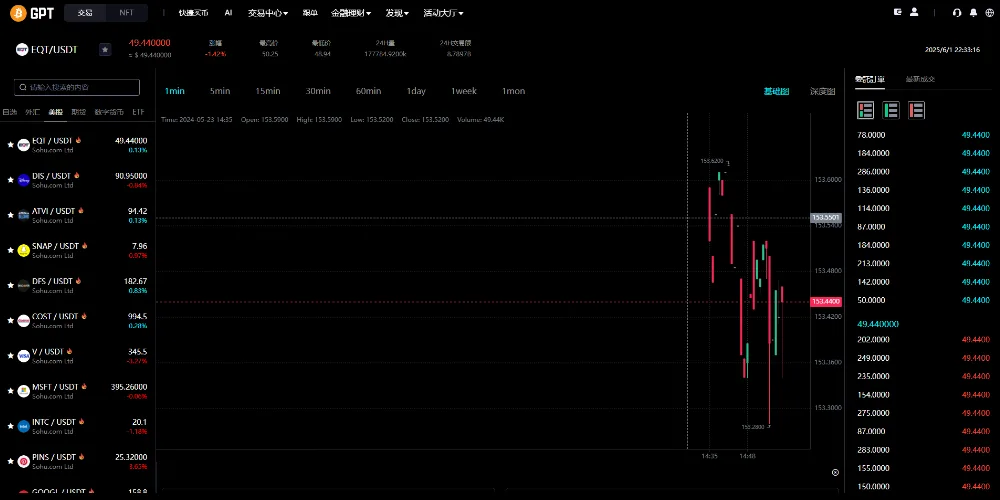Click the search input in market list
Screen dimensions: 1000x500
[77, 87]
